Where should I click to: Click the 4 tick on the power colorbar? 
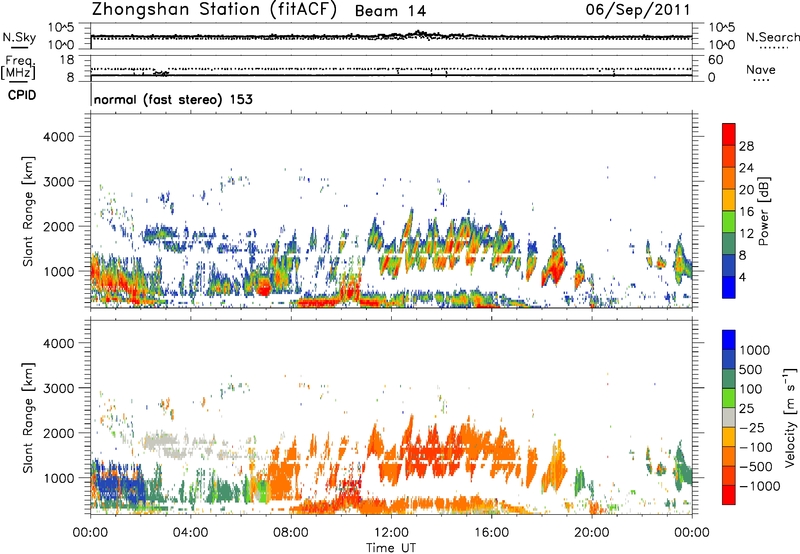[742, 277]
